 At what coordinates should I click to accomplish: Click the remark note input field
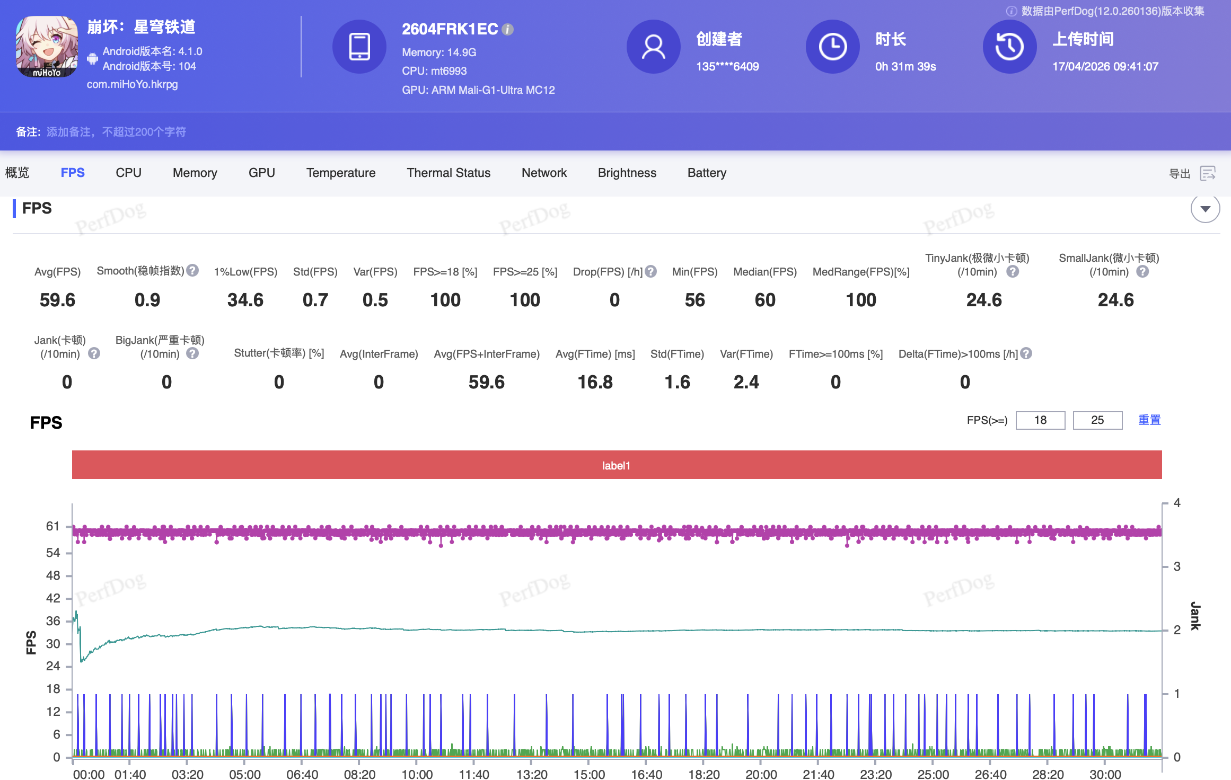pos(116,132)
